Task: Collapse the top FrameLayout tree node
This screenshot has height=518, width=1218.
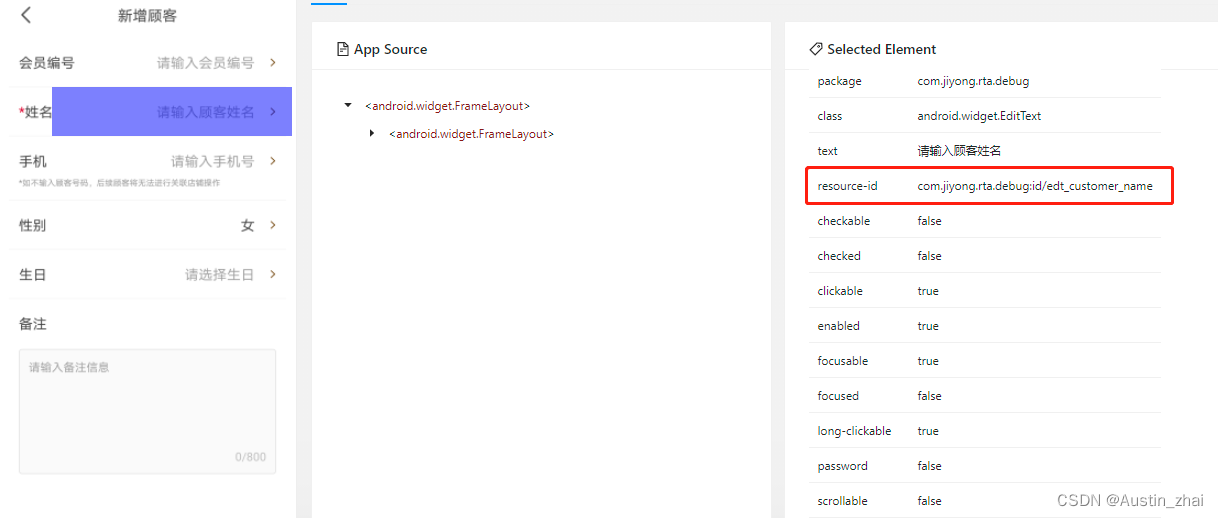Action: [348, 105]
